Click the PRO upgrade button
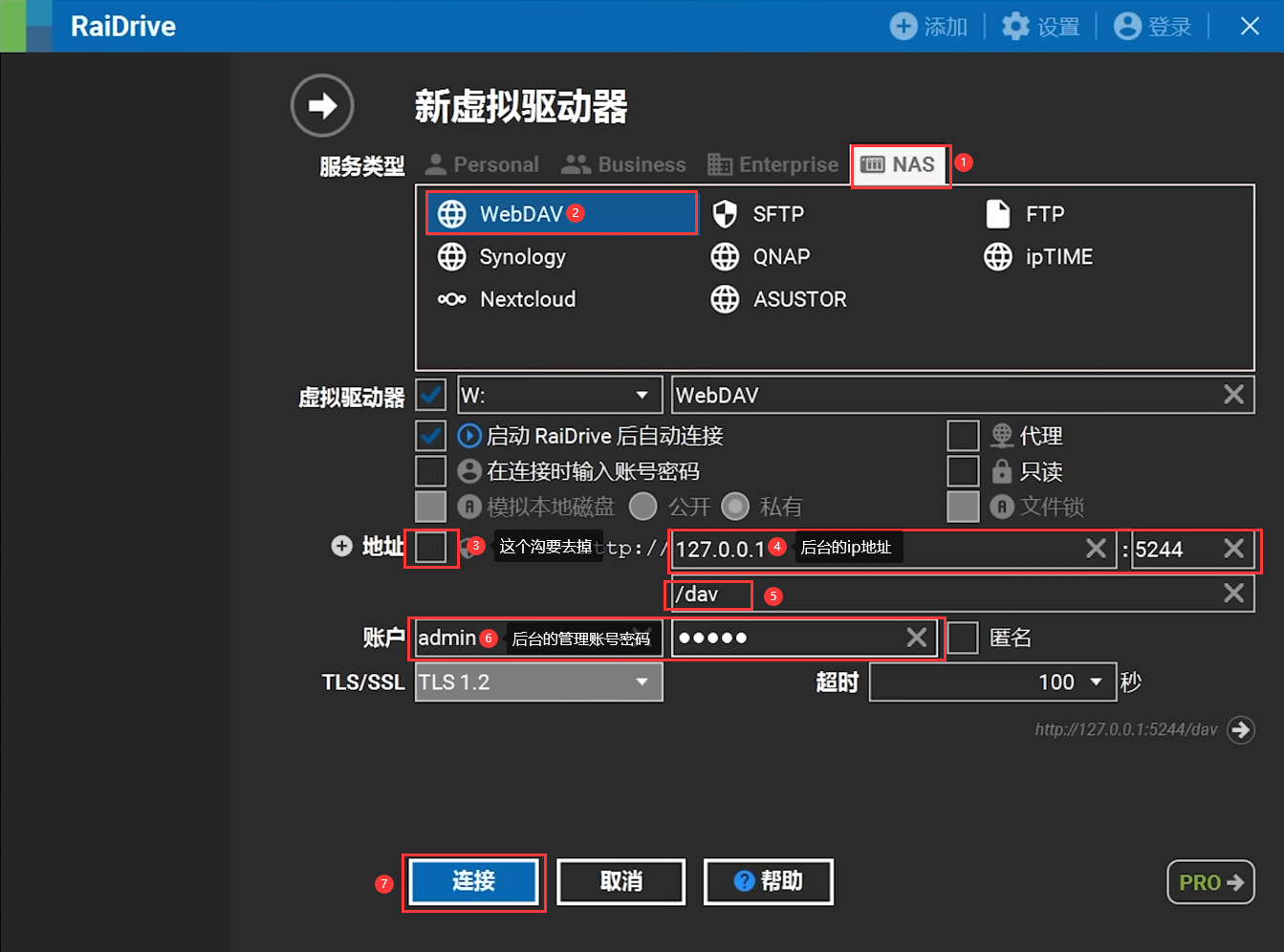 click(1210, 882)
